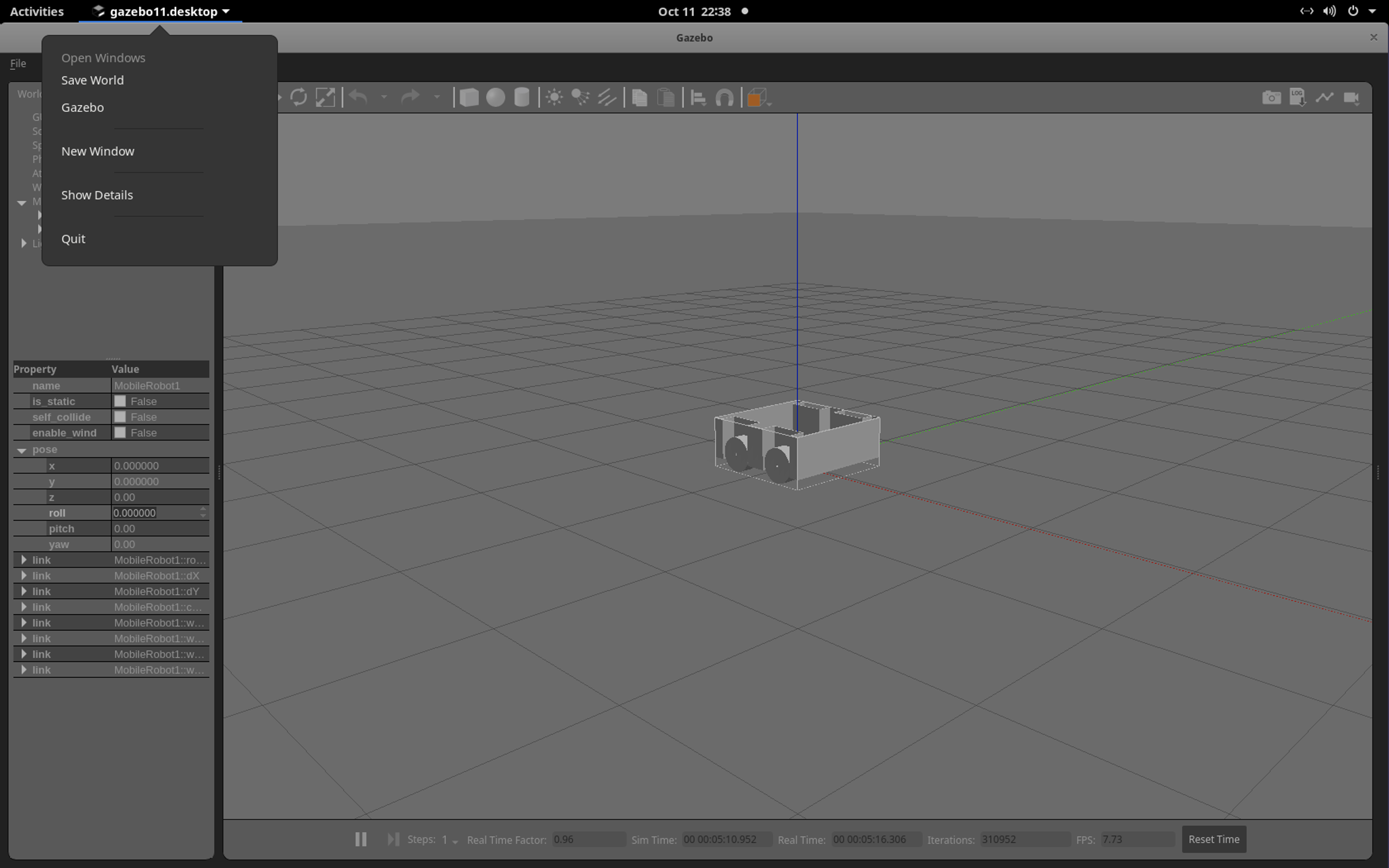The image size is (1389, 868).
Task: Select Save World from the menu
Action: pos(93,80)
